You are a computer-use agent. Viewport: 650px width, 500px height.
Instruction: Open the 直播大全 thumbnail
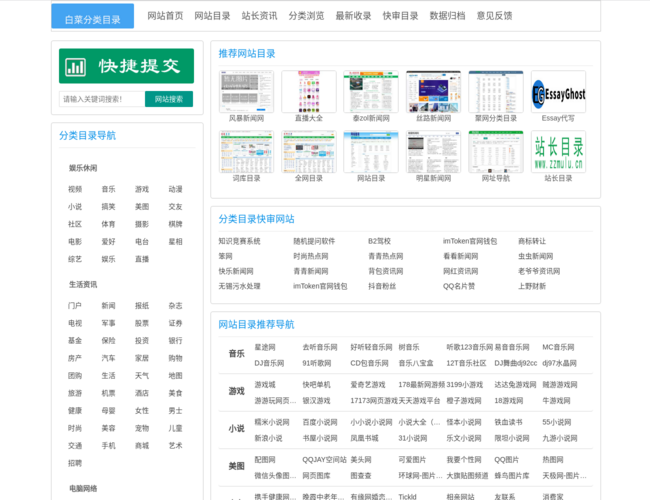pos(309,92)
